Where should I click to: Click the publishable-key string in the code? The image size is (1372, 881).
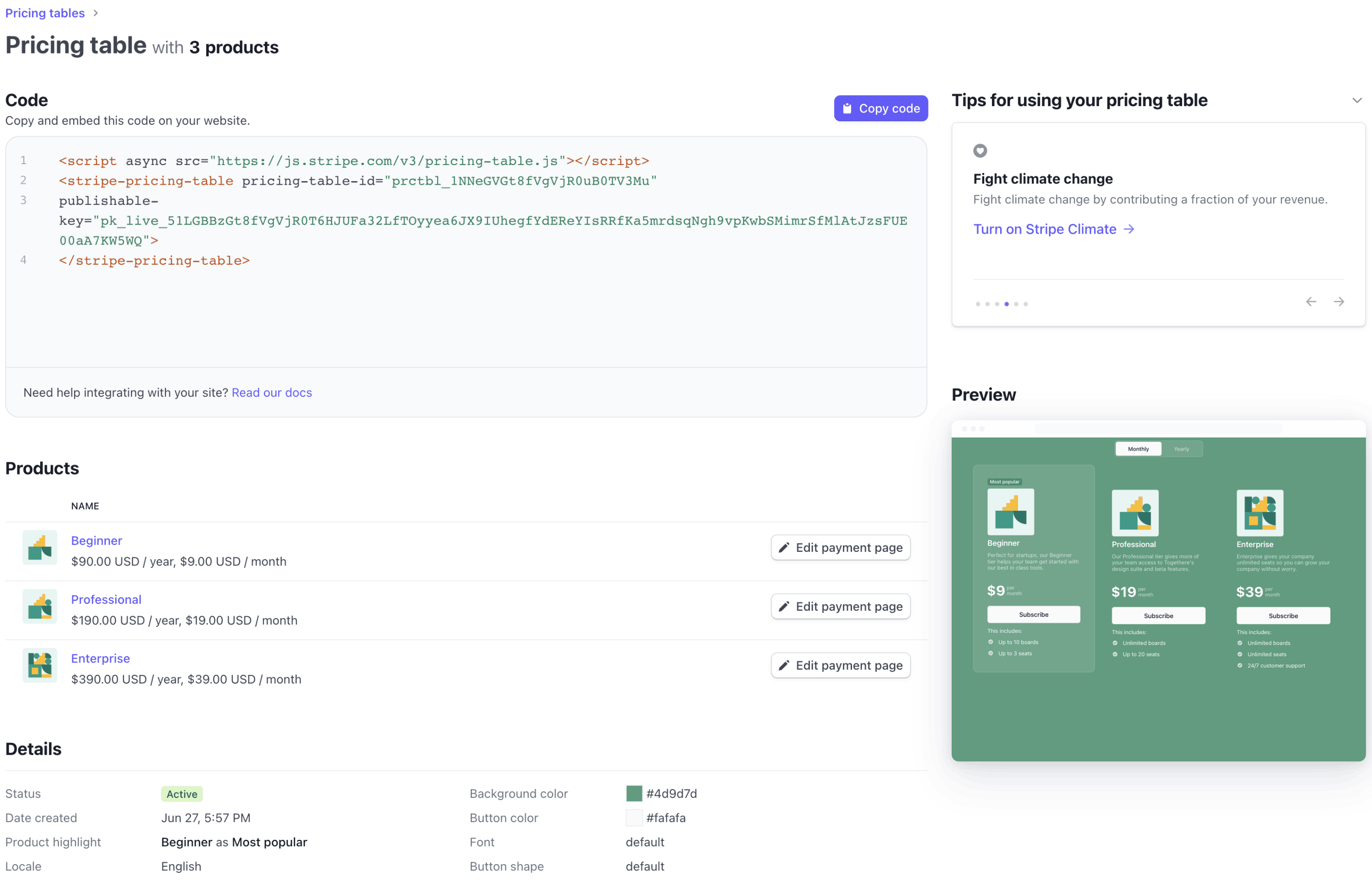point(483,230)
